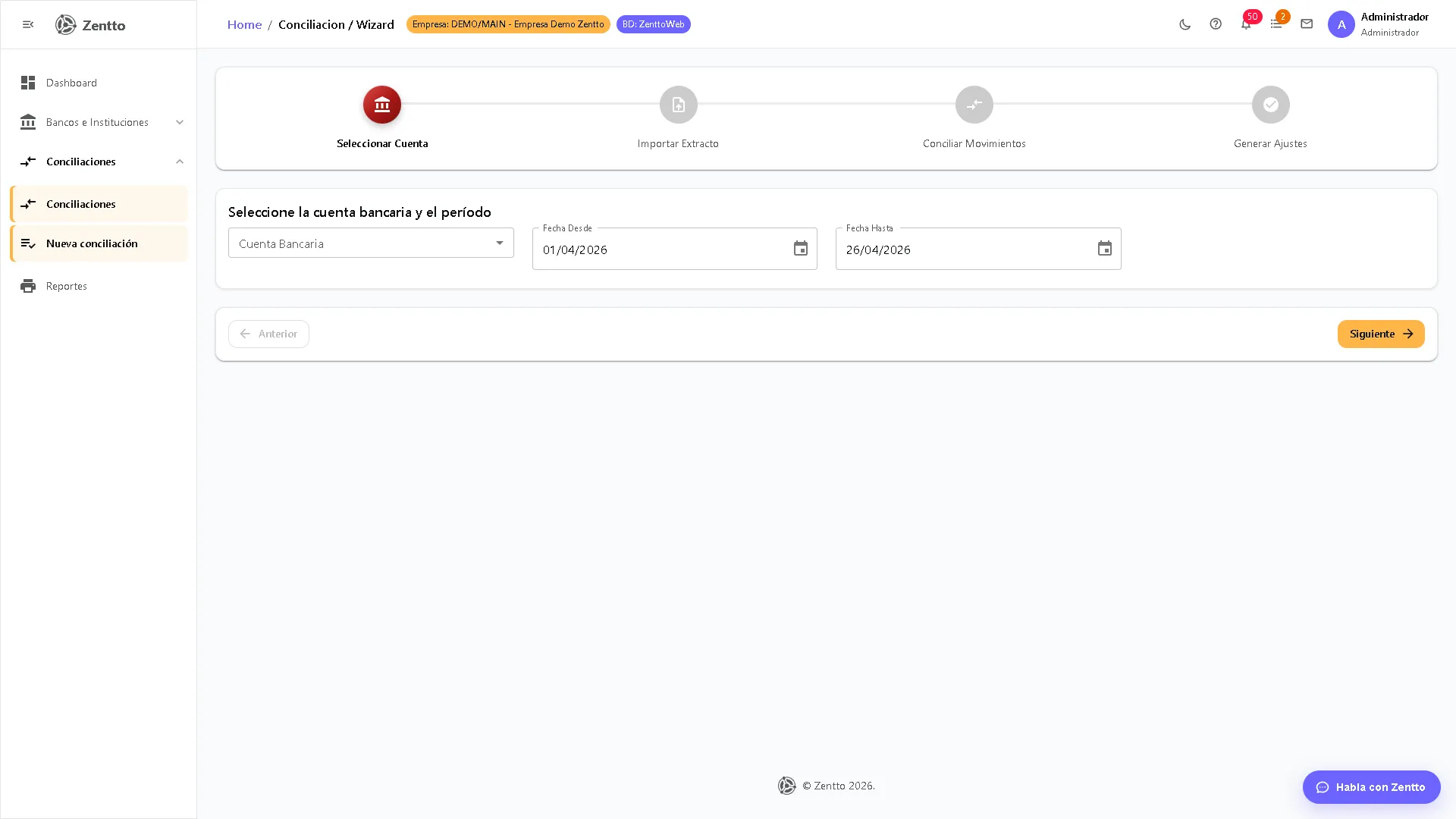Open the mail envelope icon
This screenshot has width=1456, height=819.
click(x=1307, y=24)
